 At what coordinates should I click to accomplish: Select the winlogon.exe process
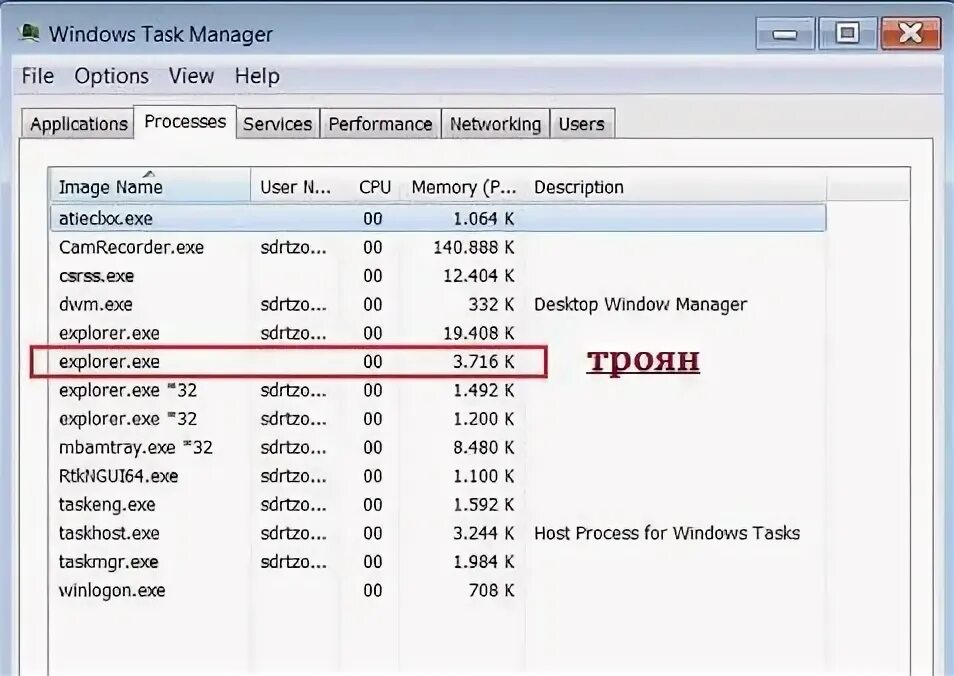437,590
